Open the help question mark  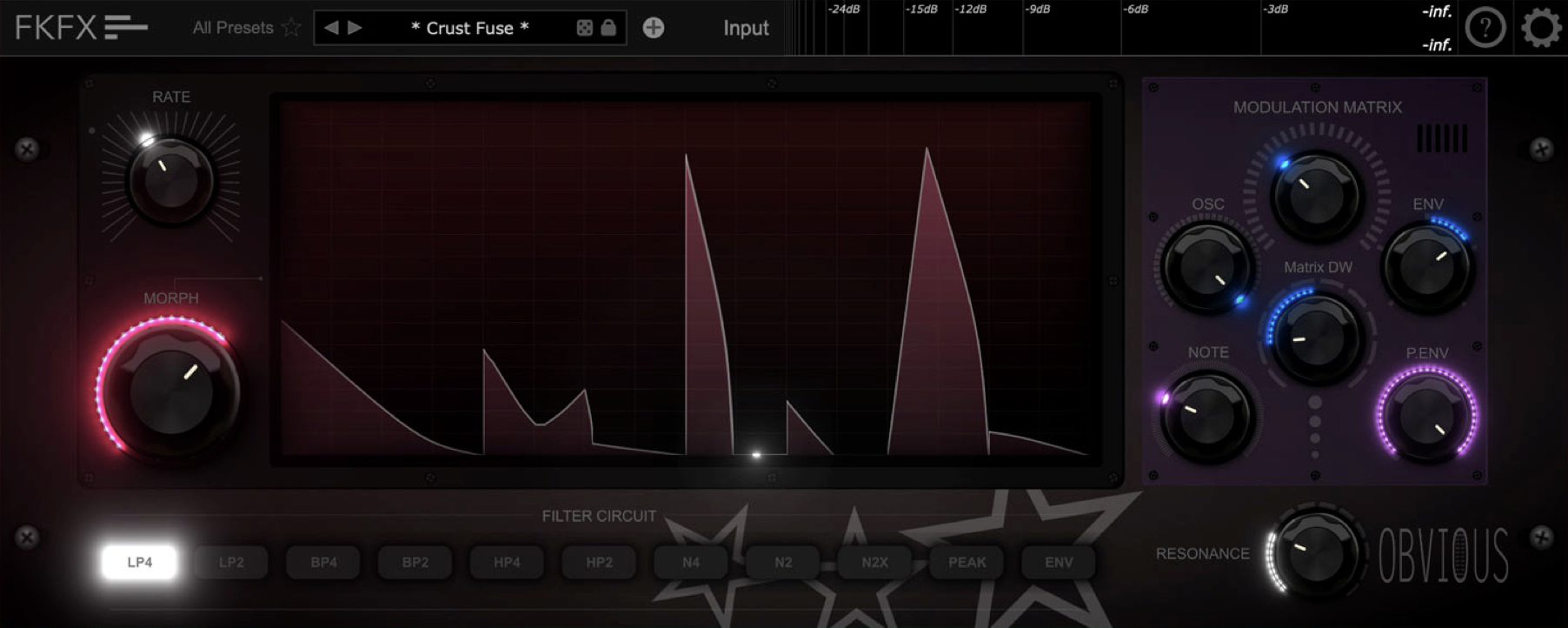tap(1485, 28)
